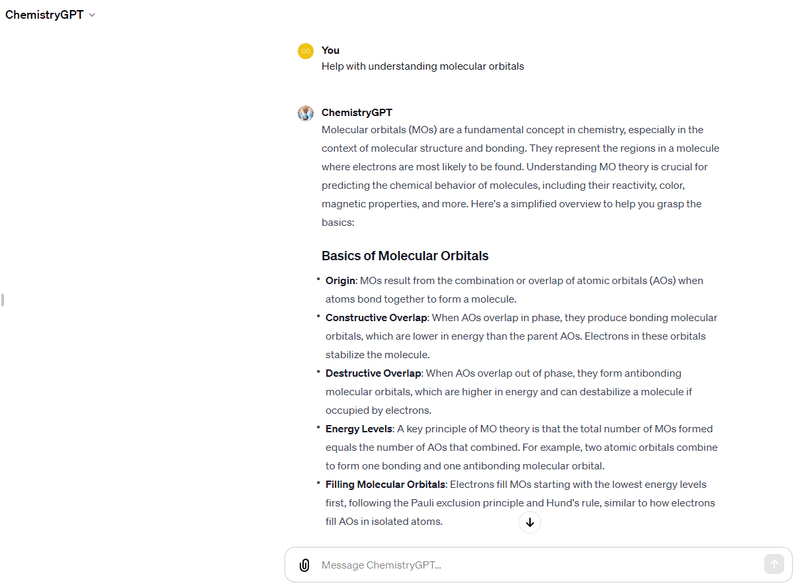The image size is (800, 588).
Task: Expand the chevron beside the ChemistryGPT title
Action: (92, 15)
